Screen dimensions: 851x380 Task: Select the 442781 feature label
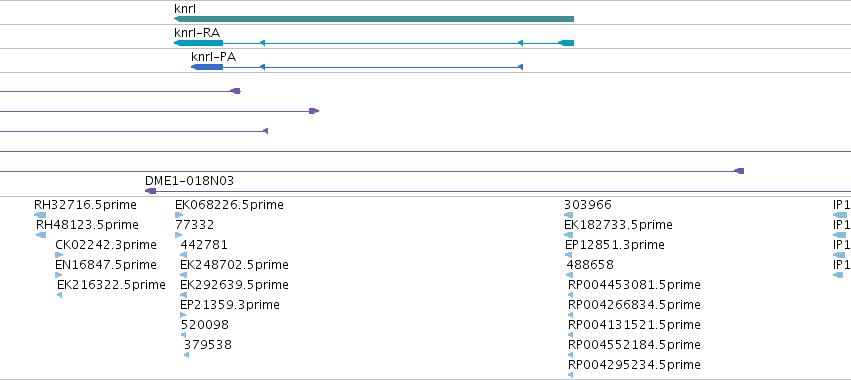[x=204, y=245]
